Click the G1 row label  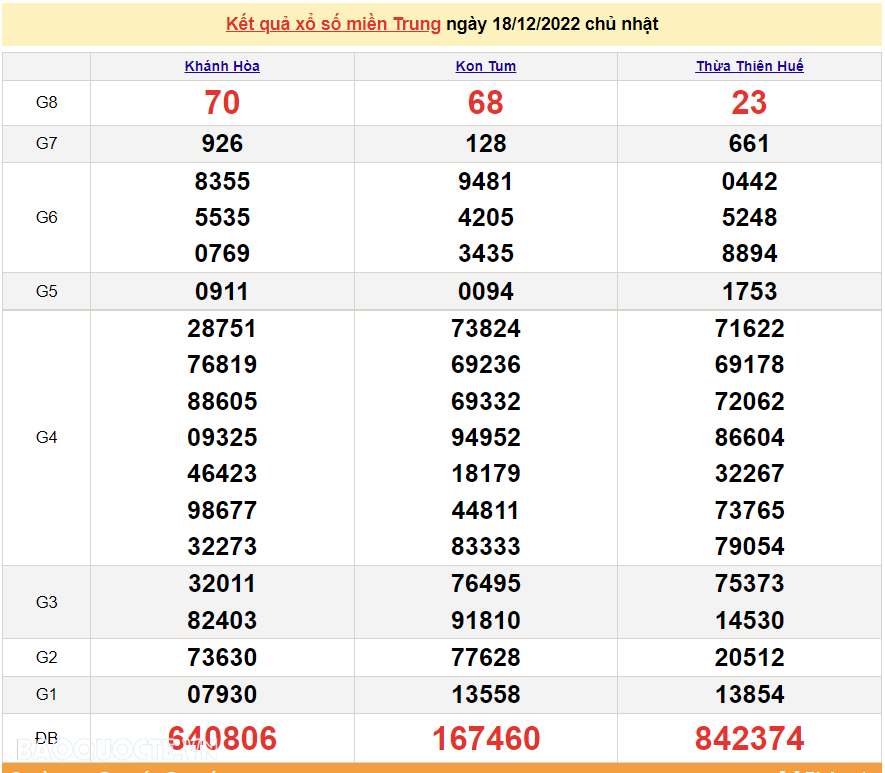click(47, 694)
